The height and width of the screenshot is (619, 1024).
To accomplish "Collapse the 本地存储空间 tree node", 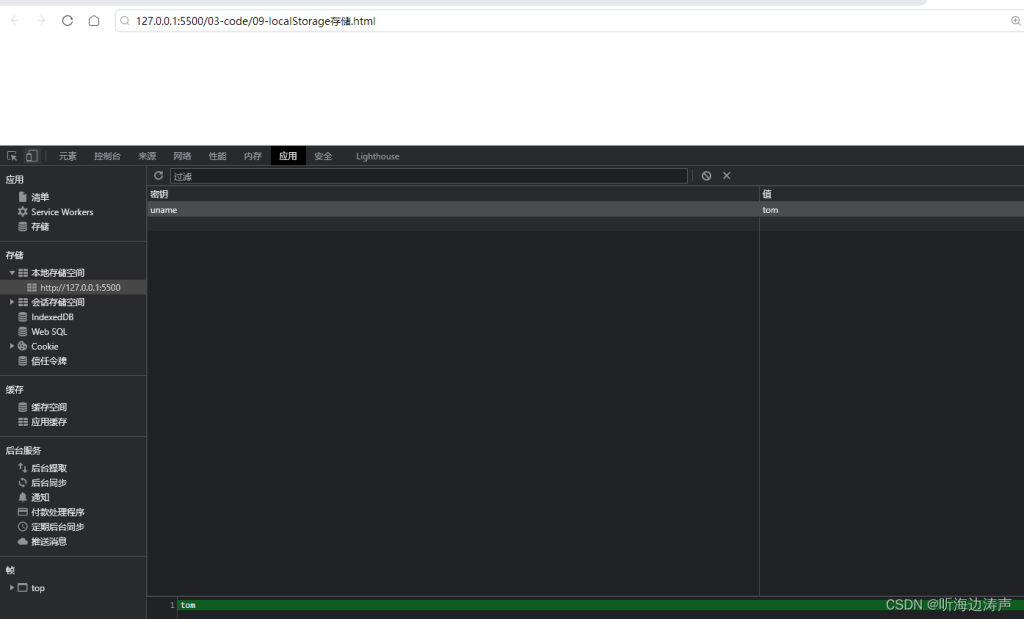I will (x=12, y=272).
